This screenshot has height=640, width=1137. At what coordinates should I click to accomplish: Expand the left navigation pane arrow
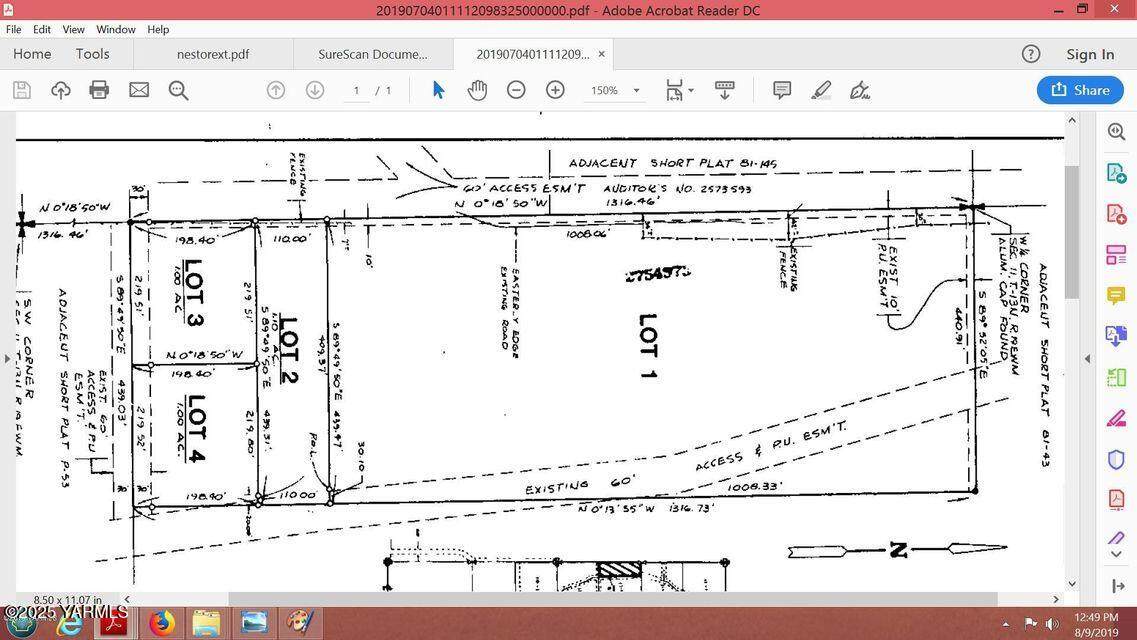point(7,358)
